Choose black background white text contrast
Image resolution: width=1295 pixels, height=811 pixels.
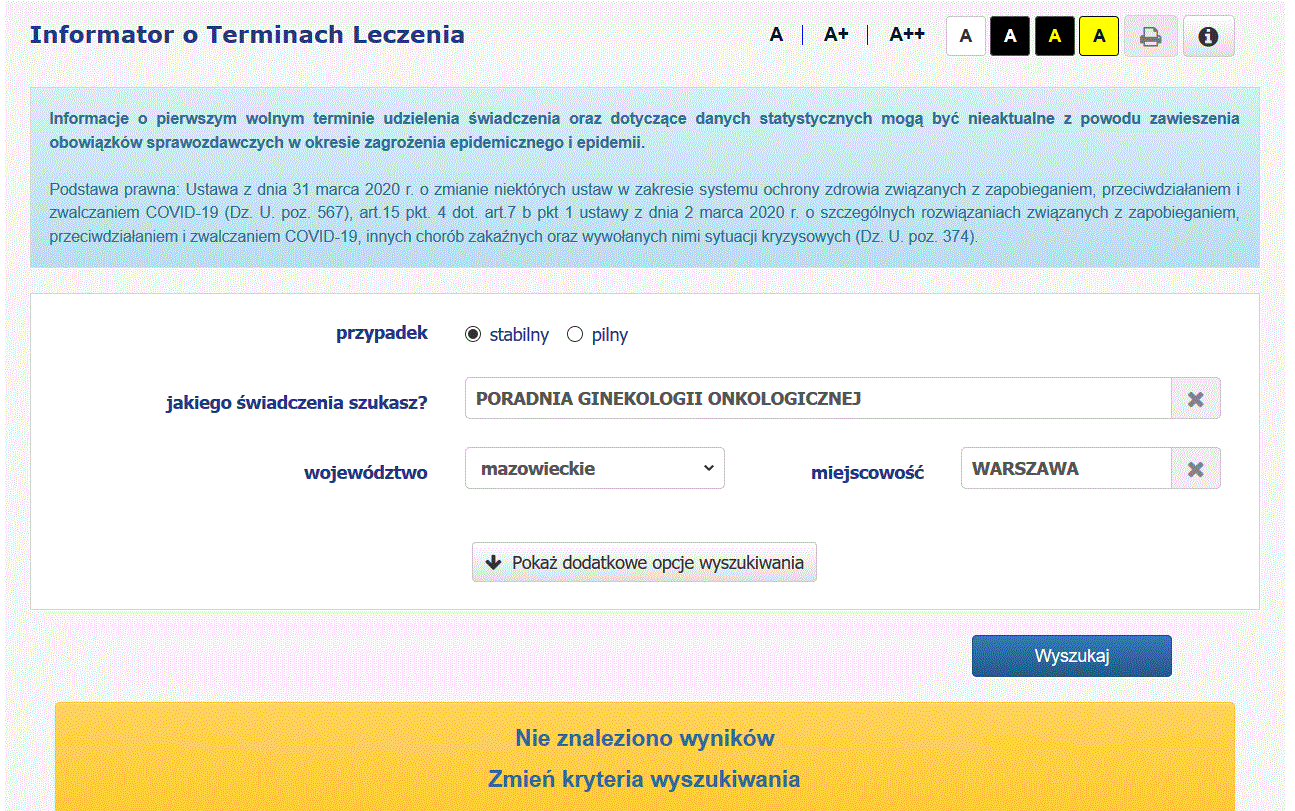pyautogui.click(x=1010, y=36)
